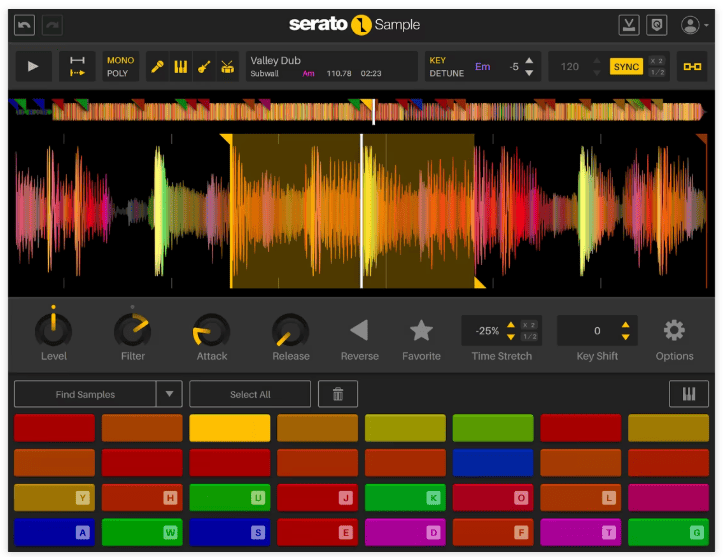Decrease the key detune value down arrow
723x557 pixels.
point(529,73)
